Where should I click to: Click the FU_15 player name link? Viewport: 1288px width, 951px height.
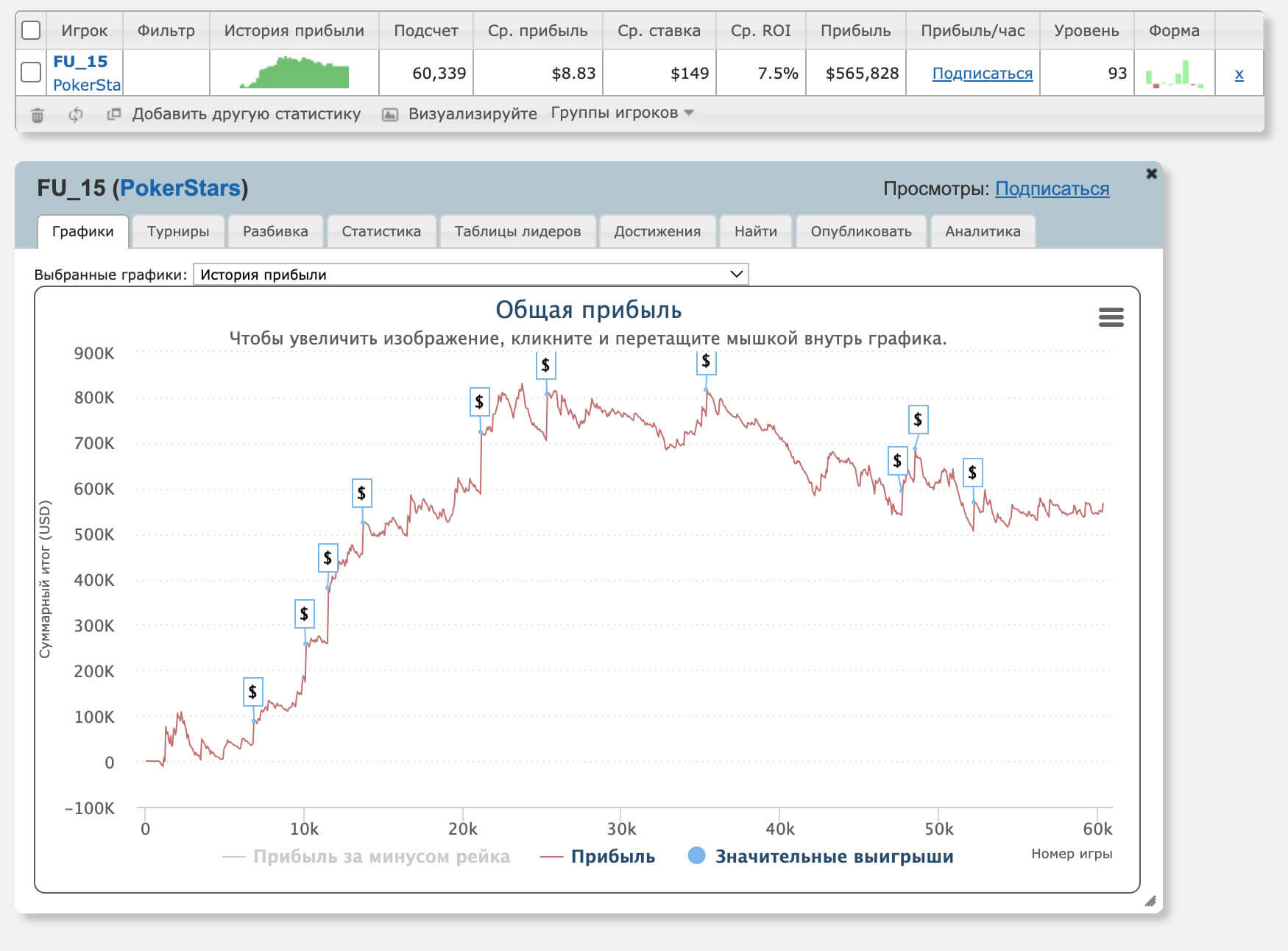[x=80, y=61]
